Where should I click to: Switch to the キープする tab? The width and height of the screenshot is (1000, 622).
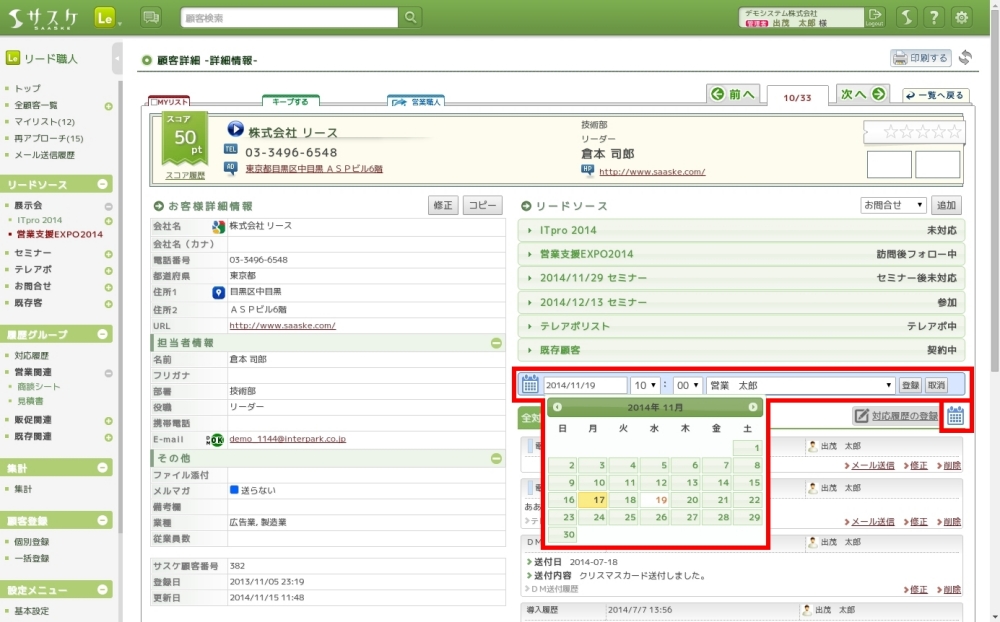(291, 101)
